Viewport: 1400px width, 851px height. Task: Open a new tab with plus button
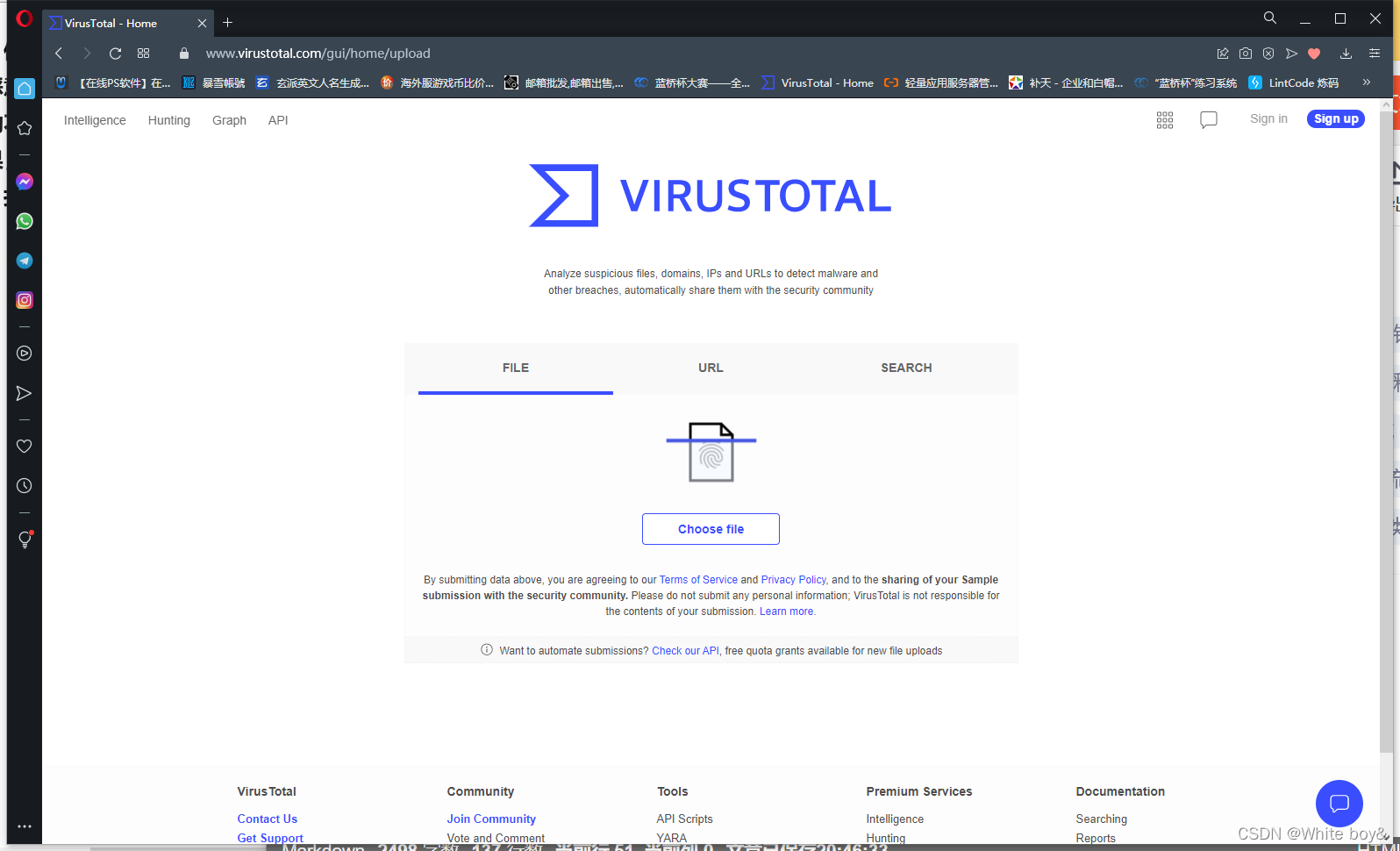click(x=228, y=23)
